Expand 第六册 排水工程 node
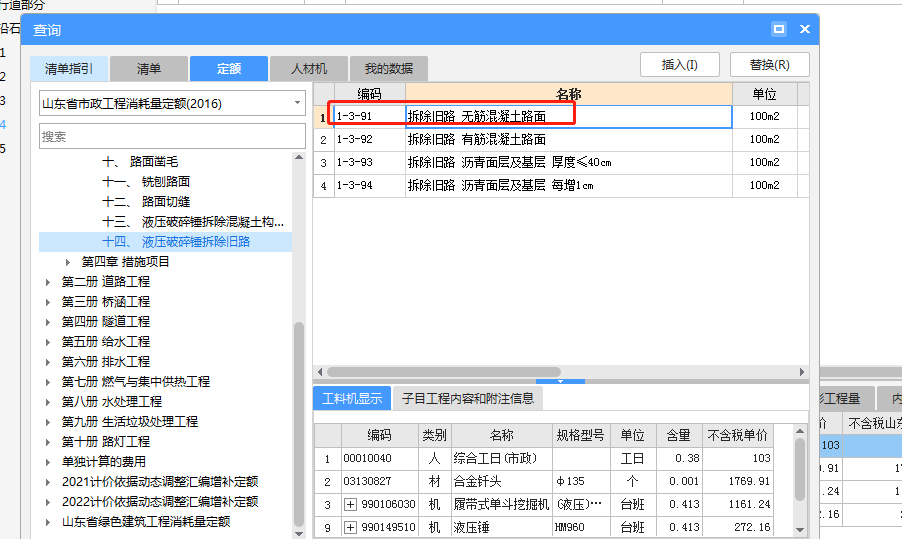The image size is (902, 539). point(48,362)
